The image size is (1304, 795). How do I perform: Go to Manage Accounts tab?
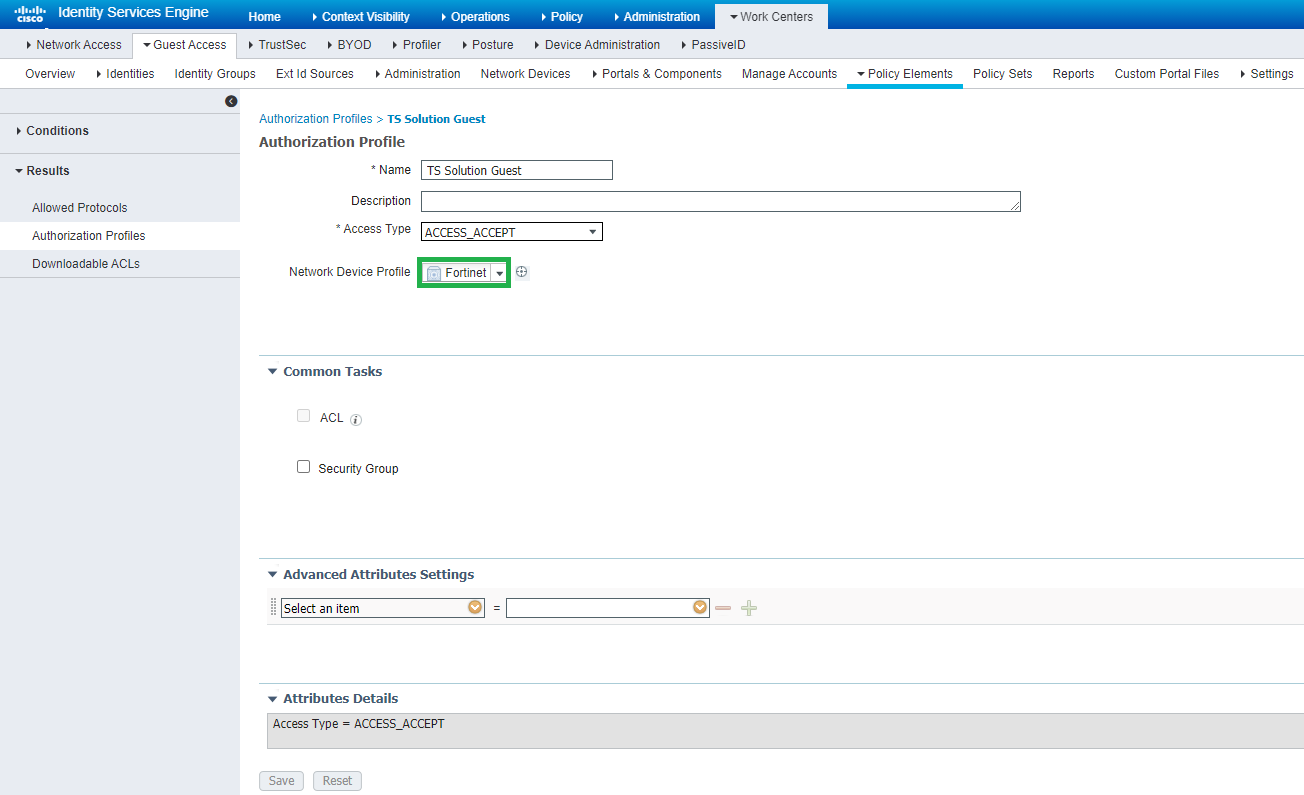(x=789, y=74)
